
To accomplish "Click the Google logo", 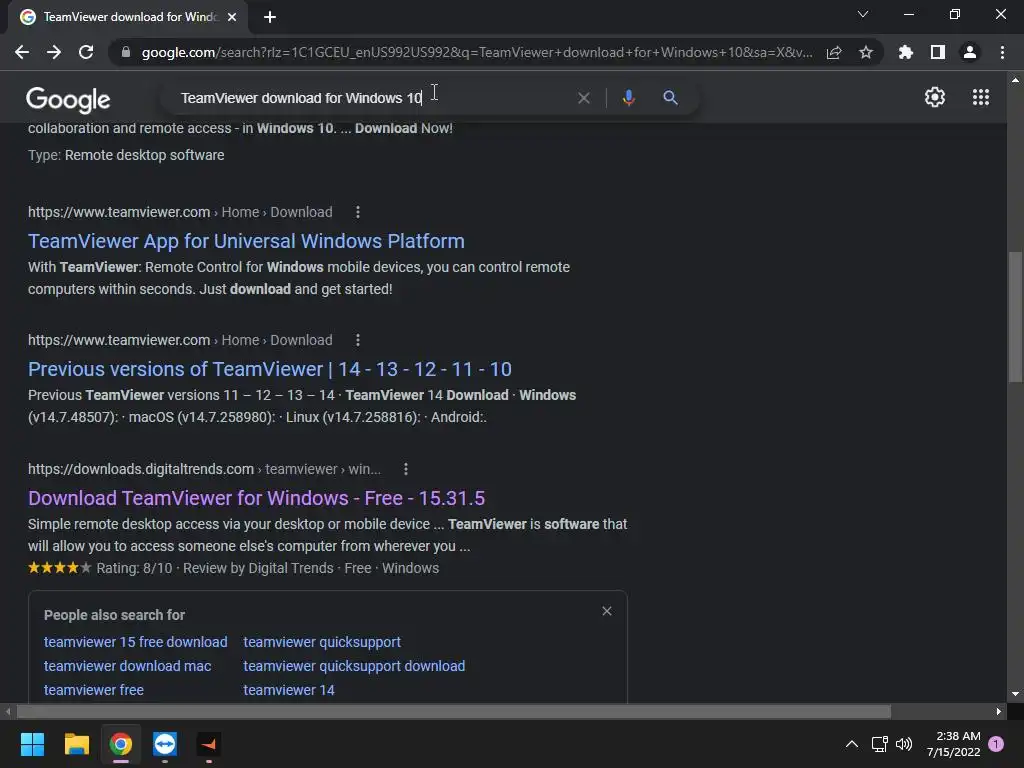I will tap(68, 99).
